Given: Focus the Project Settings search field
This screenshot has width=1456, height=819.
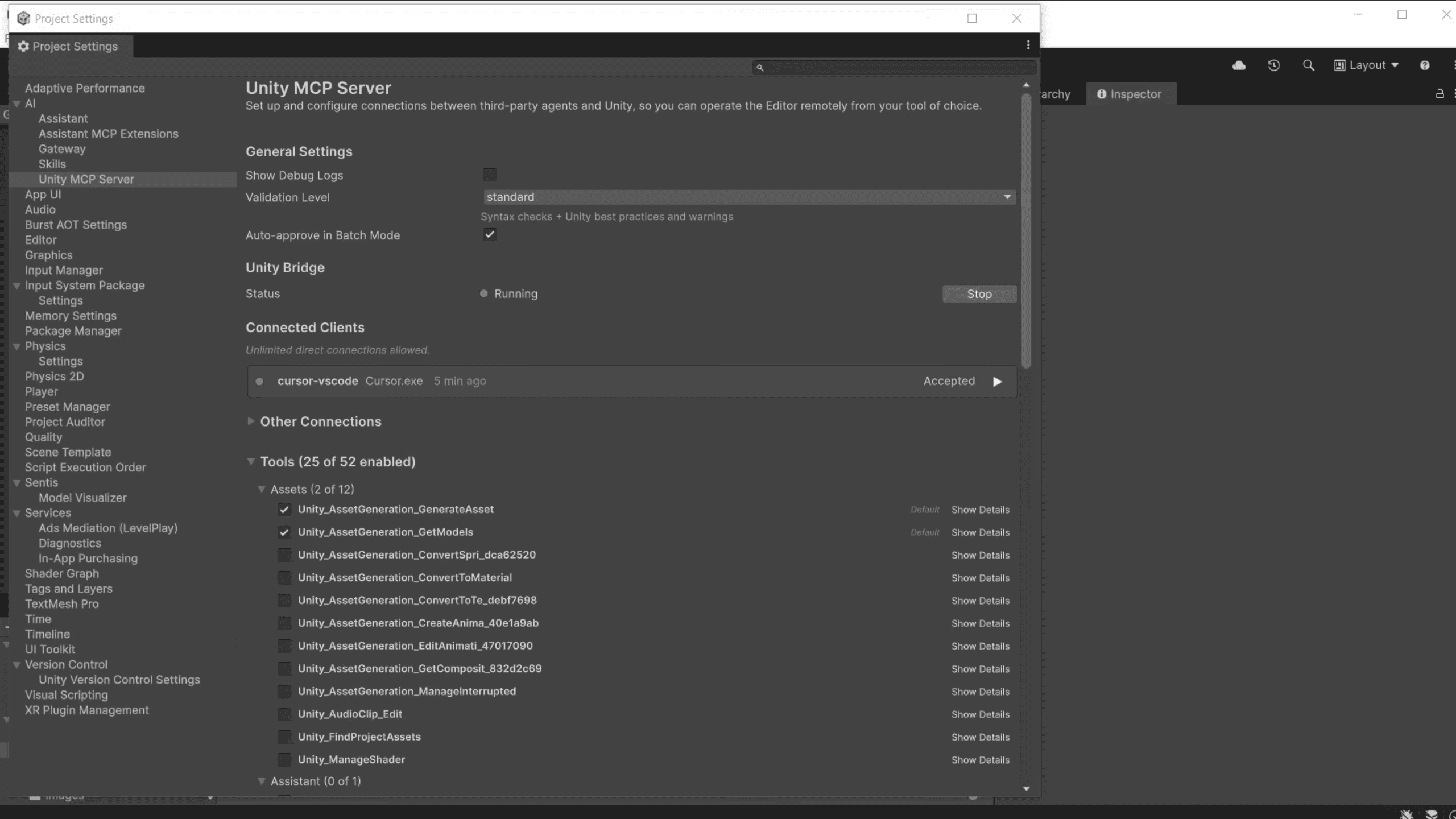Looking at the screenshot, I should 894,68.
